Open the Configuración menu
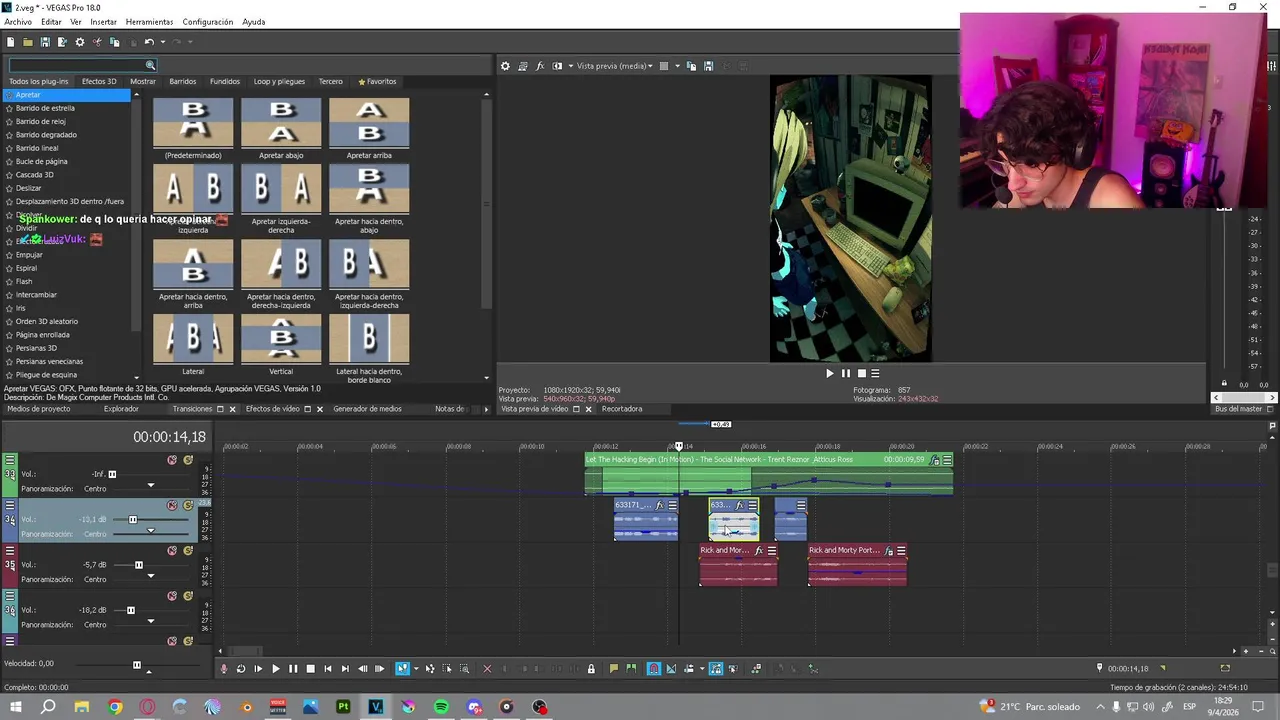Image resolution: width=1280 pixels, height=720 pixels. [x=208, y=22]
